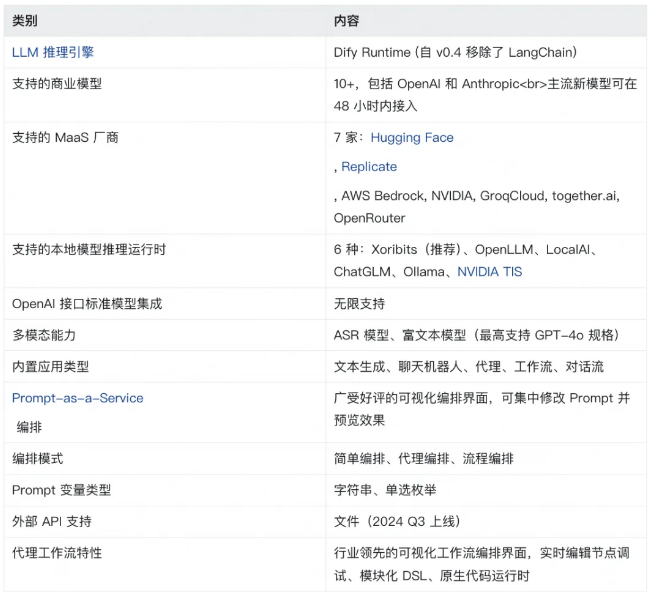Click the 字符串、单选枚举 cell
The image size is (648, 592).
486,490
